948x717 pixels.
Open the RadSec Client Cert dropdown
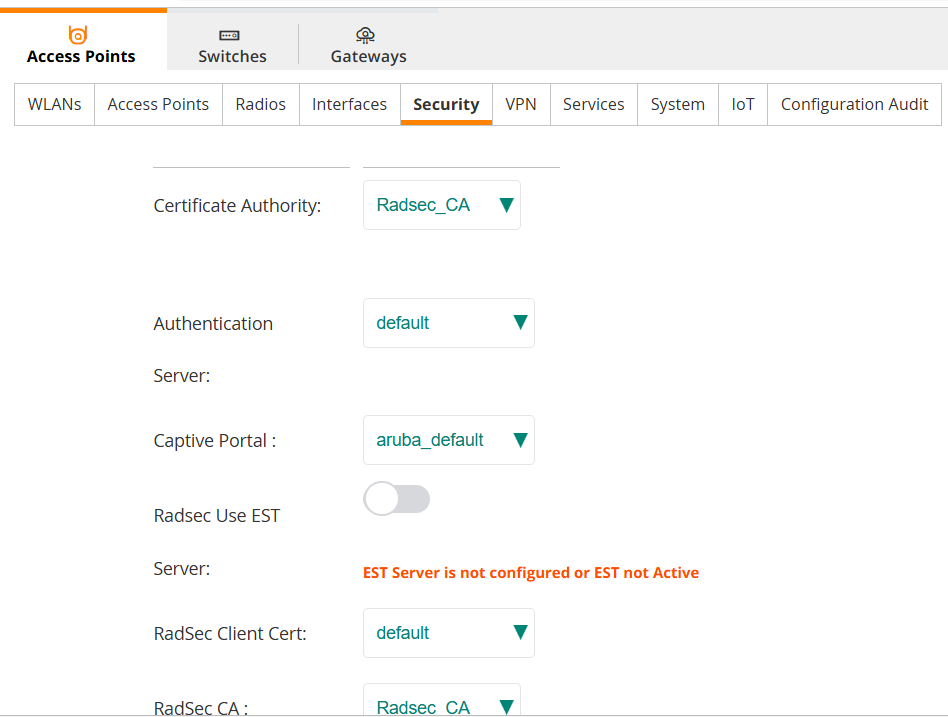click(449, 633)
